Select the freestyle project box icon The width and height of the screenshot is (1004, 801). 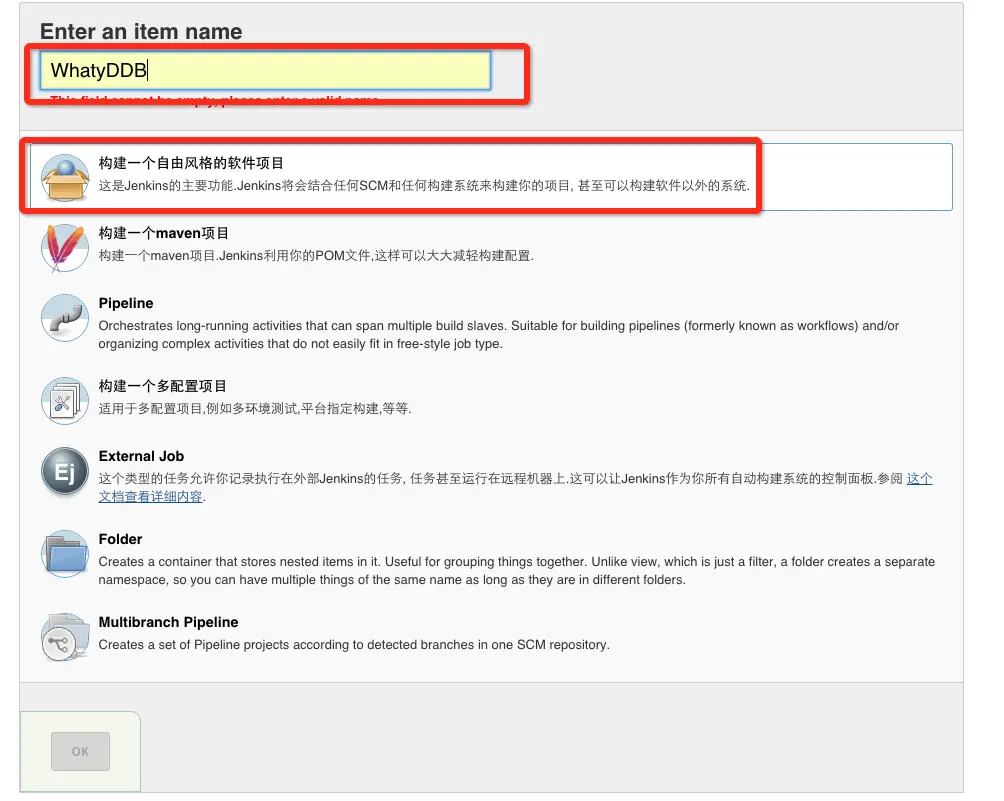click(x=65, y=177)
